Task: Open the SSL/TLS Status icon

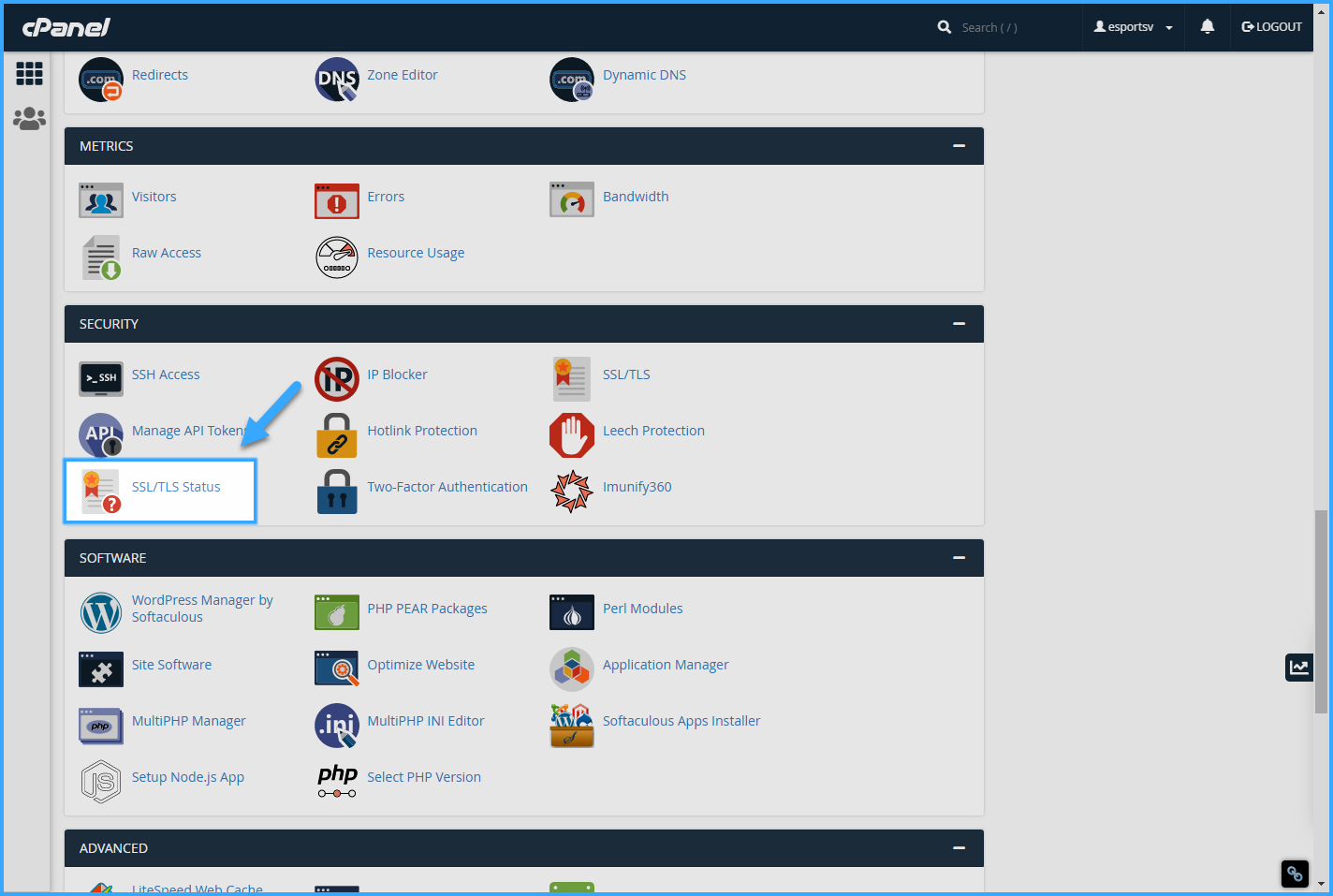Action: point(101,492)
